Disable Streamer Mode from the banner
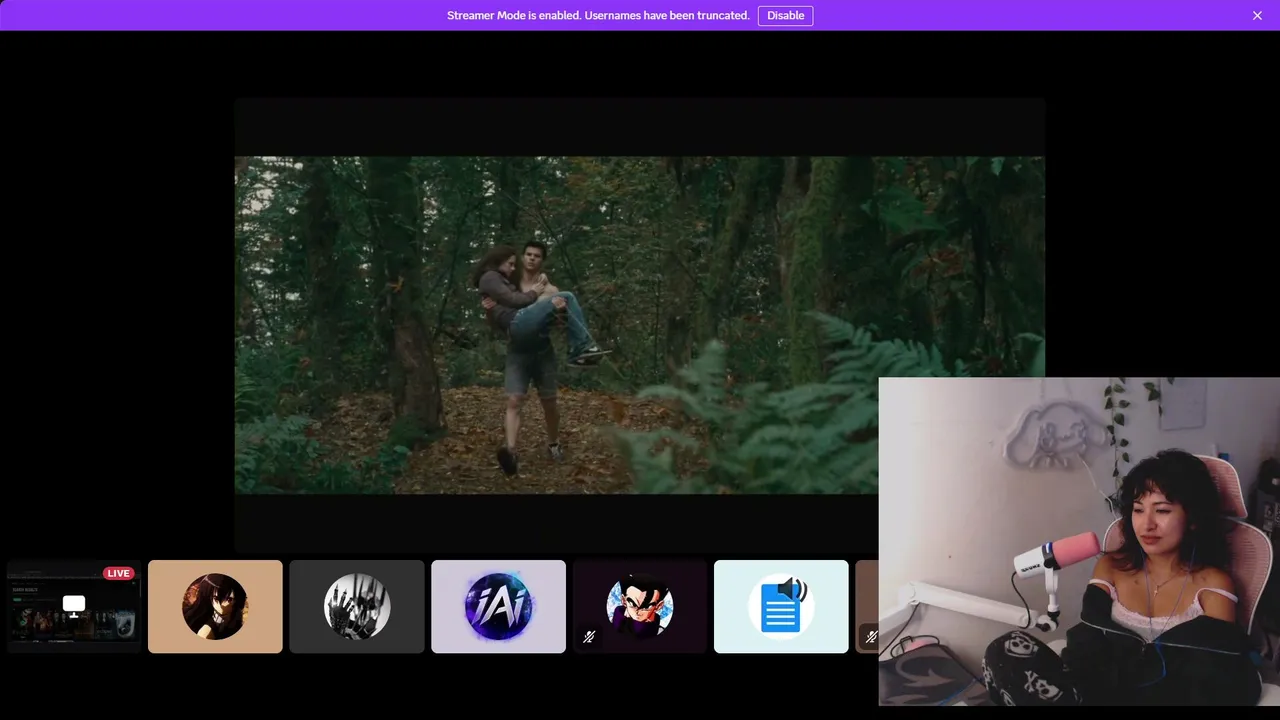Image resolution: width=1280 pixels, height=720 pixels. (785, 15)
